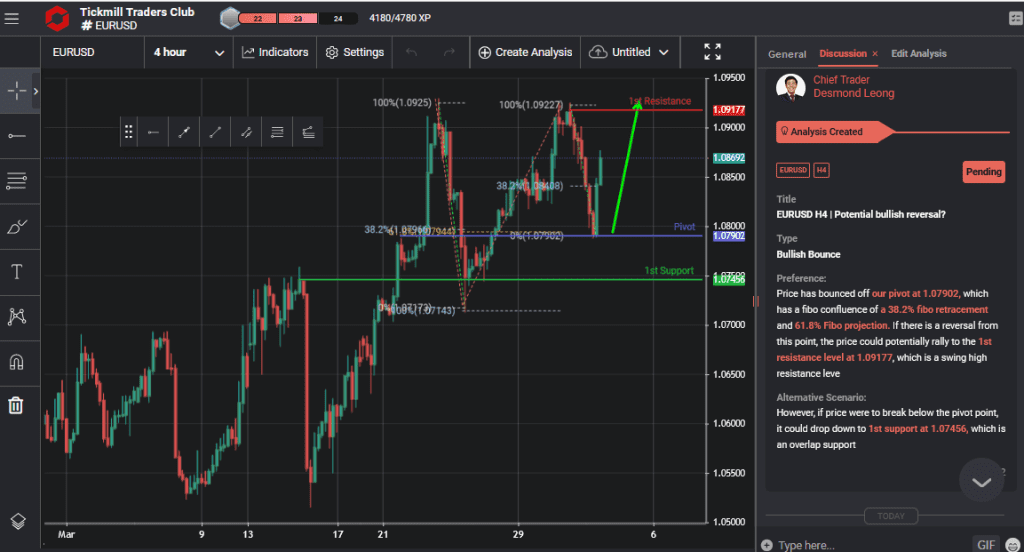
Task: Click the Bullish Bounce type text
Action: pyautogui.click(x=808, y=254)
